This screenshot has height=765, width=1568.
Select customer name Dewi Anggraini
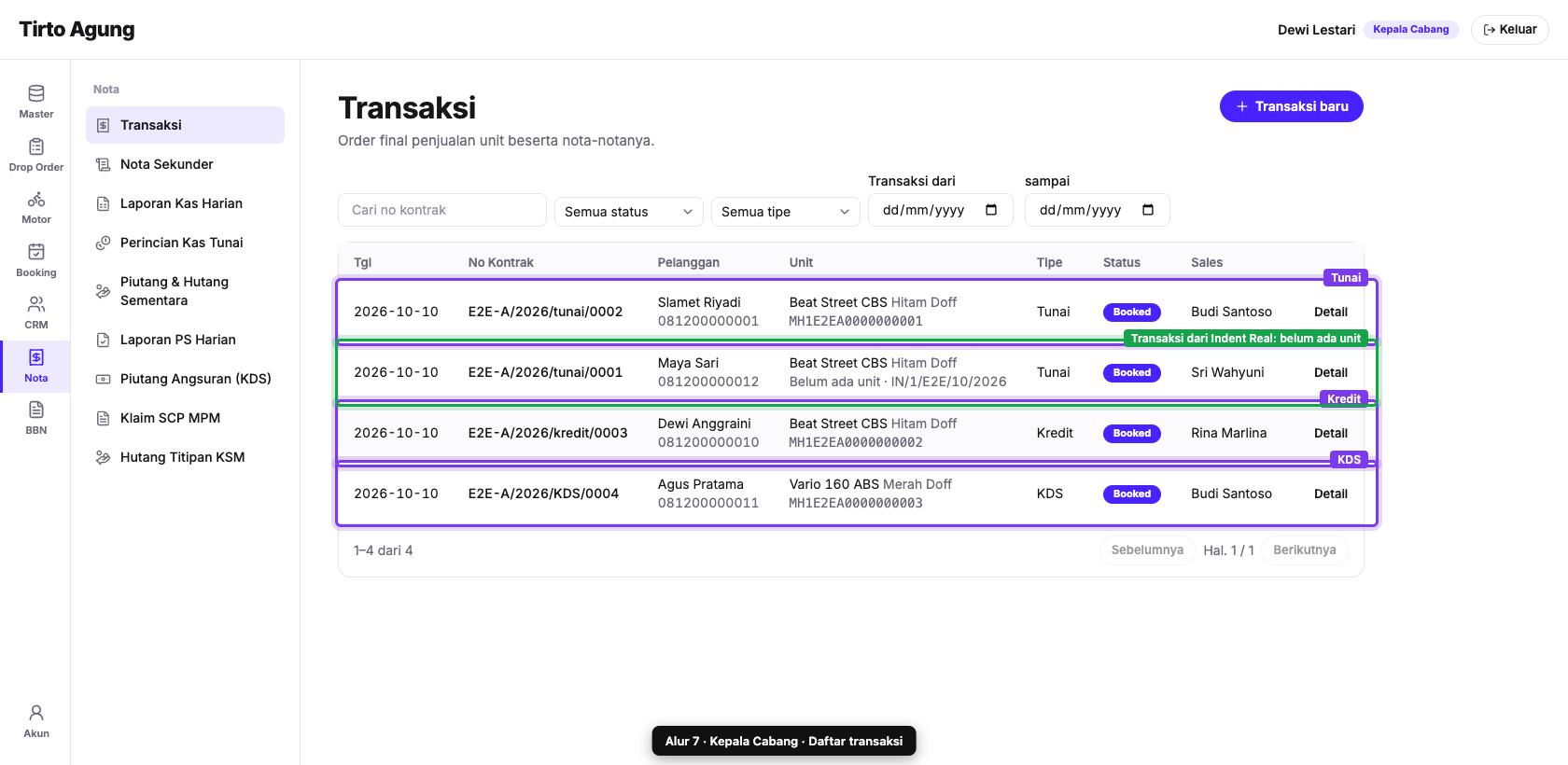(x=705, y=424)
